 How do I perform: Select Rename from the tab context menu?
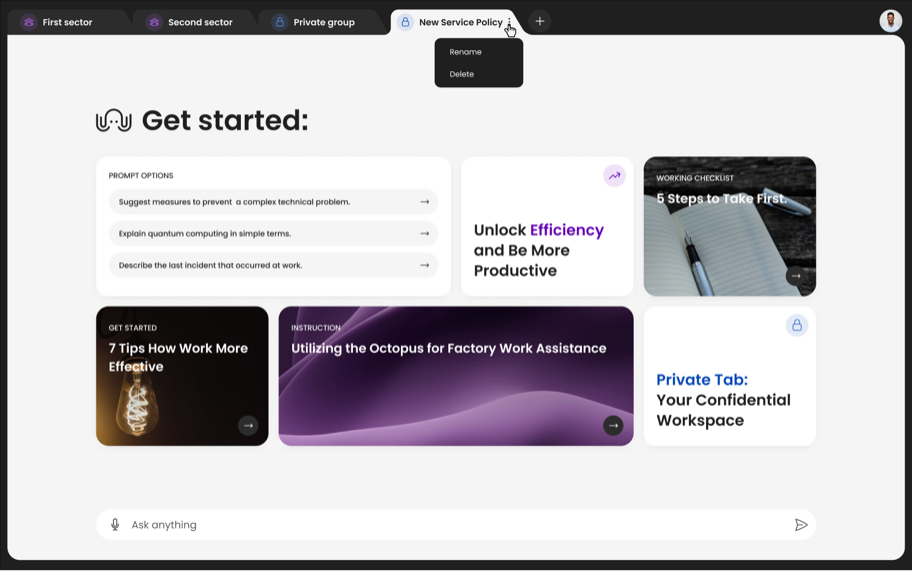click(466, 52)
